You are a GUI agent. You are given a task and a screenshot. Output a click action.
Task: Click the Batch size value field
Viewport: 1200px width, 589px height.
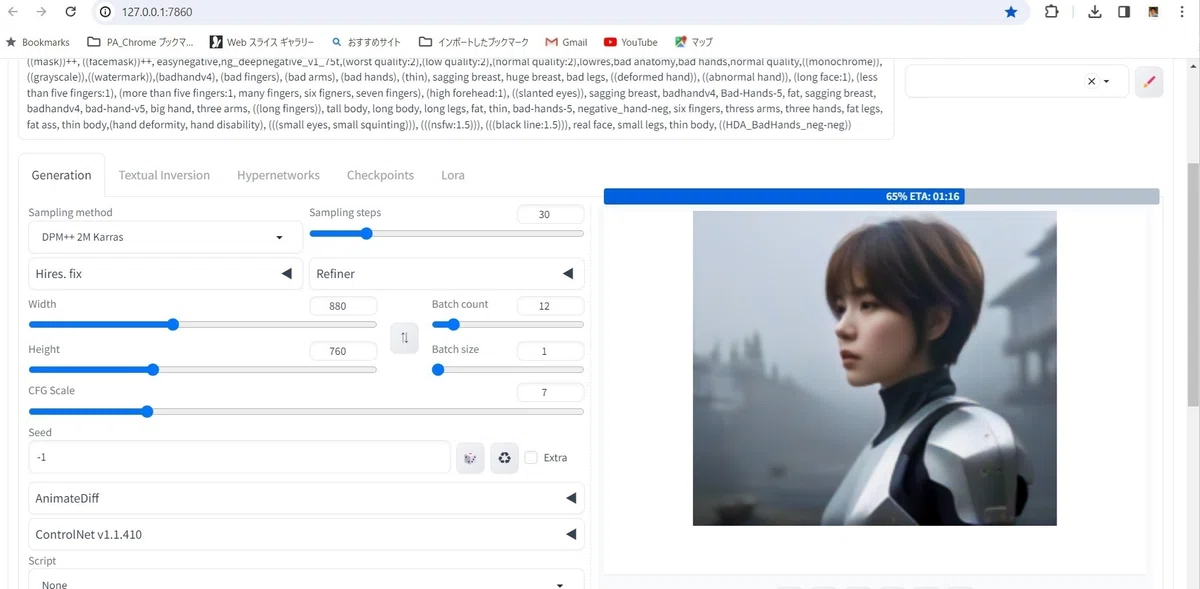click(x=550, y=352)
